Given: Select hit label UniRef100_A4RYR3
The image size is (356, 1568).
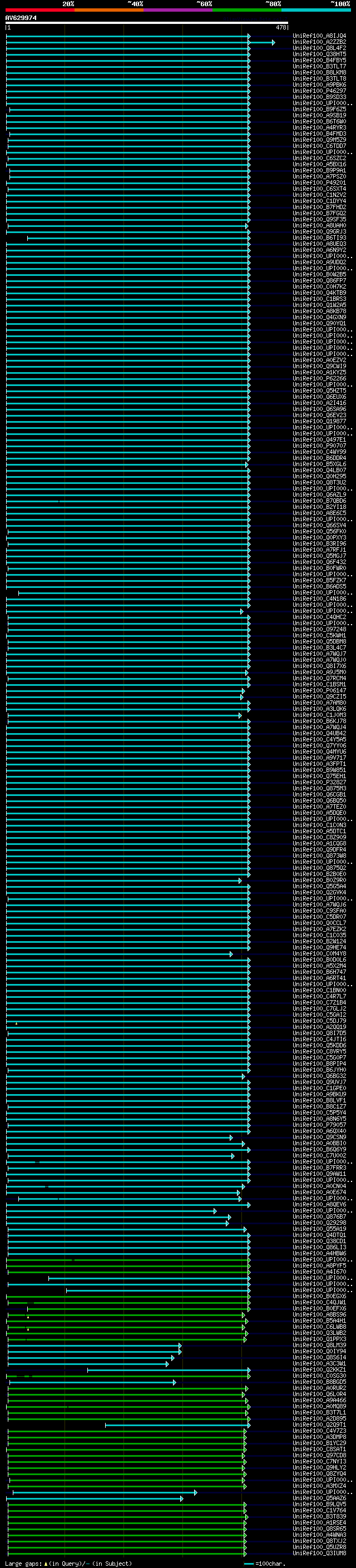Looking at the screenshot, I should [x=319, y=127].
